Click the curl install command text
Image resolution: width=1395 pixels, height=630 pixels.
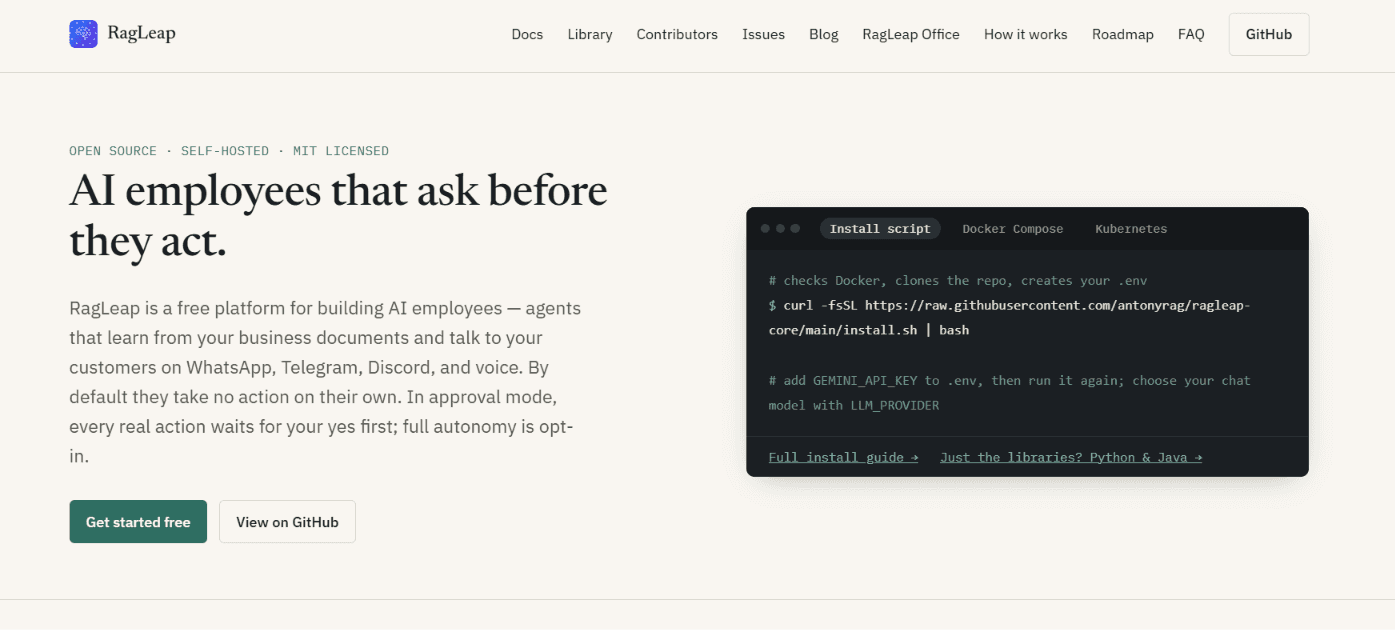pos(1009,318)
